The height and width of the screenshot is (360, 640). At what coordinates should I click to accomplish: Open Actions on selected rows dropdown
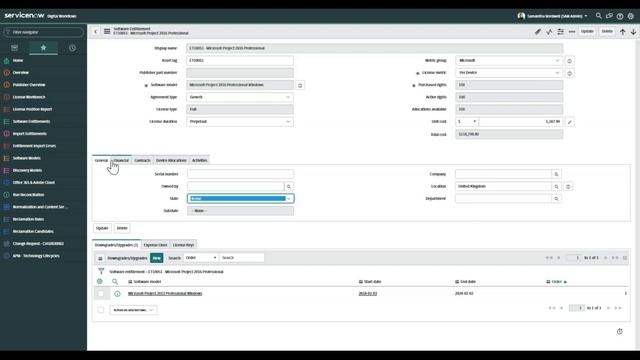(133, 310)
